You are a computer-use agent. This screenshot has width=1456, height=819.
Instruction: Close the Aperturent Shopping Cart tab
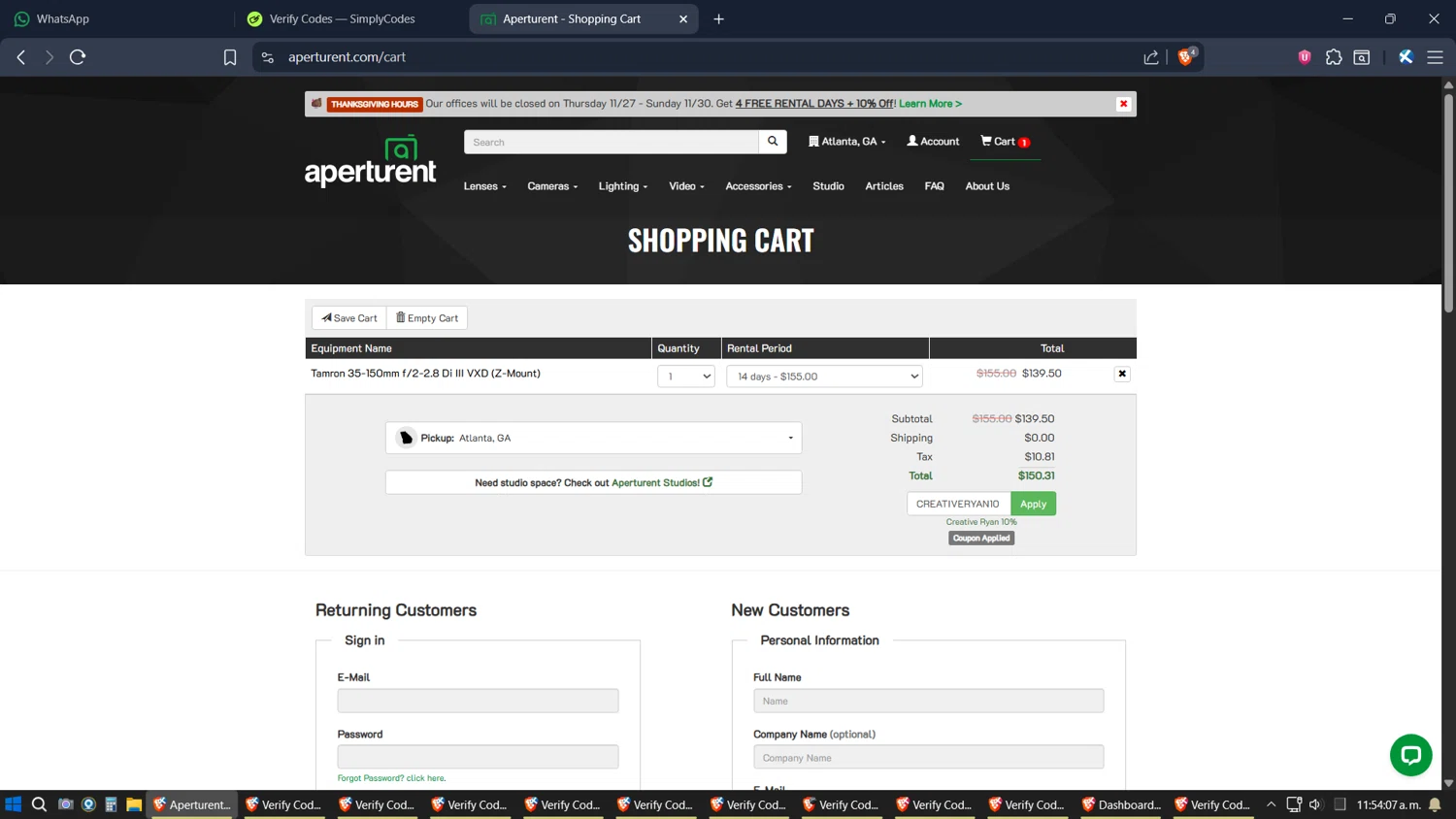tap(683, 18)
